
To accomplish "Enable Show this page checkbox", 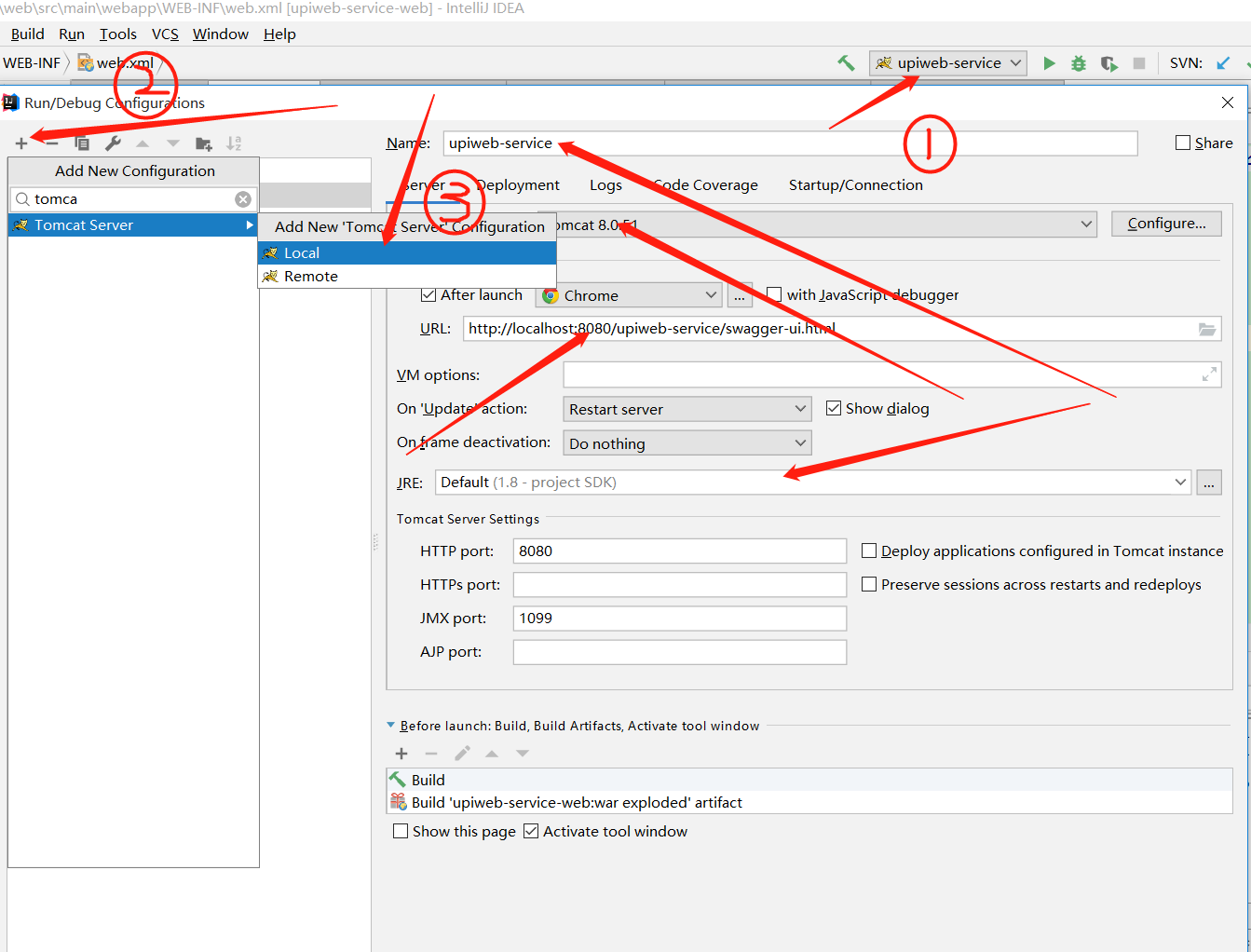I will (x=401, y=831).
